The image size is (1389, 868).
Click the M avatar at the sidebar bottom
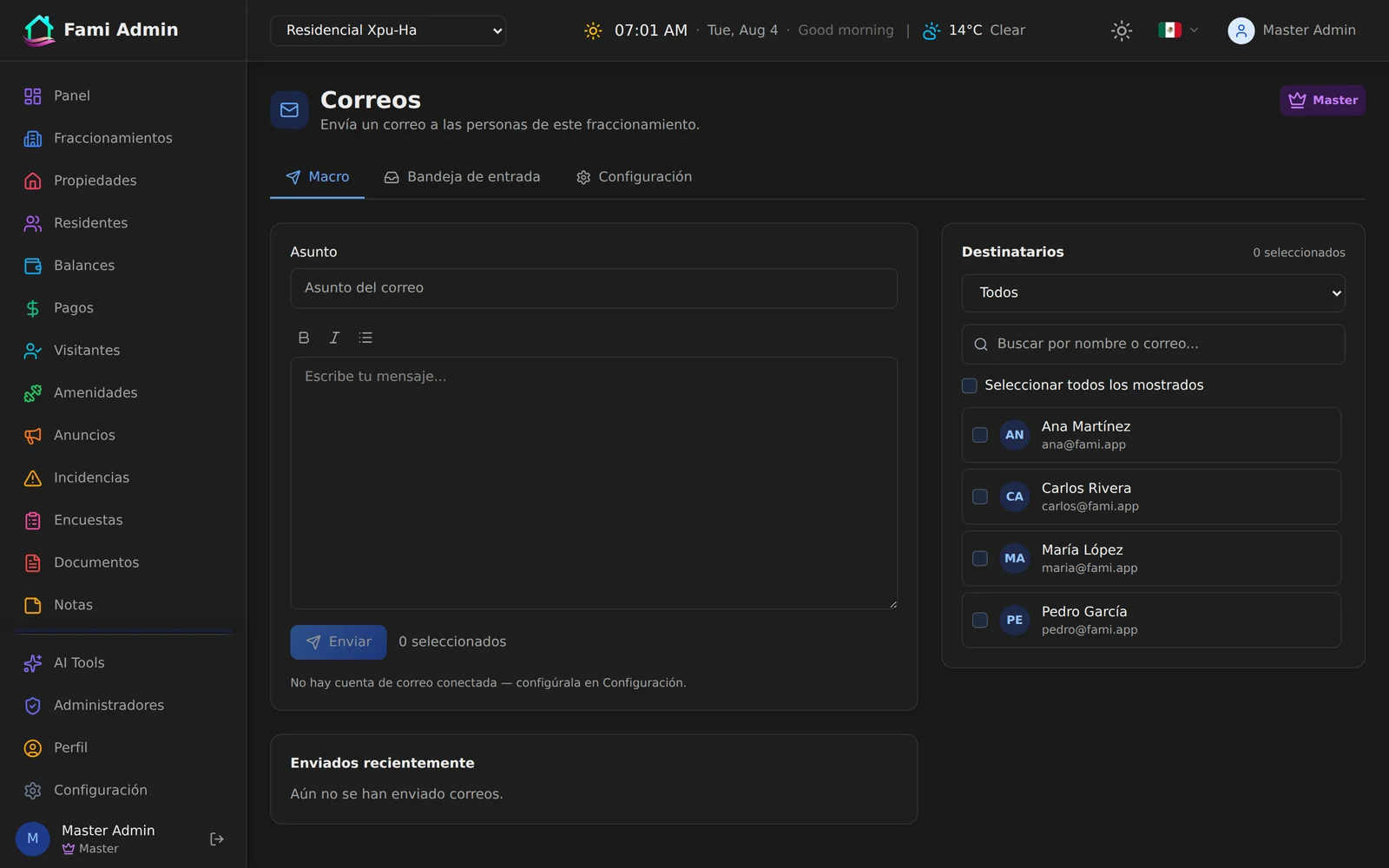tap(33, 838)
